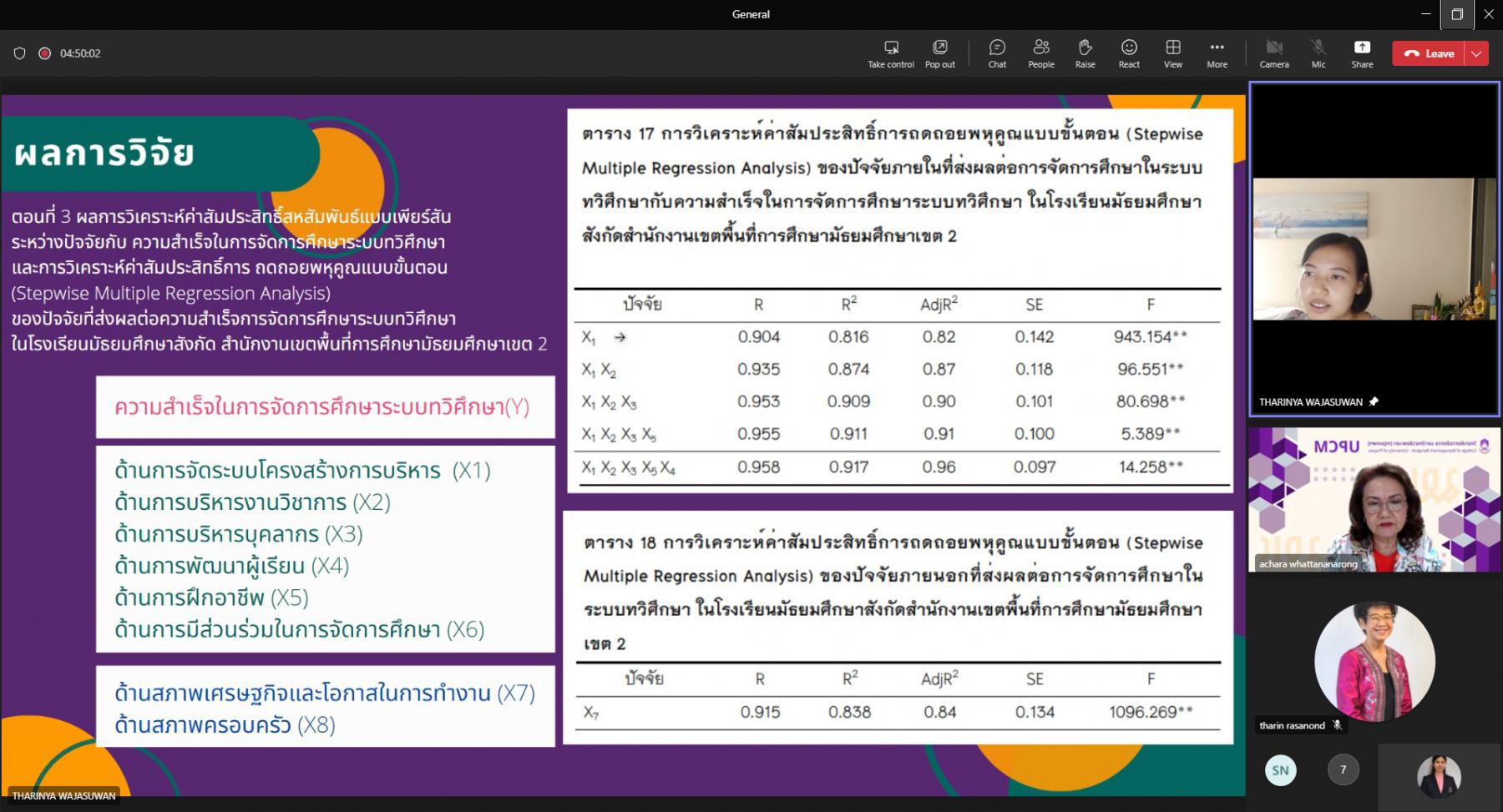Pop out the shared content
Image resolution: width=1503 pixels, height=812 pixels.
click(940, 53)
